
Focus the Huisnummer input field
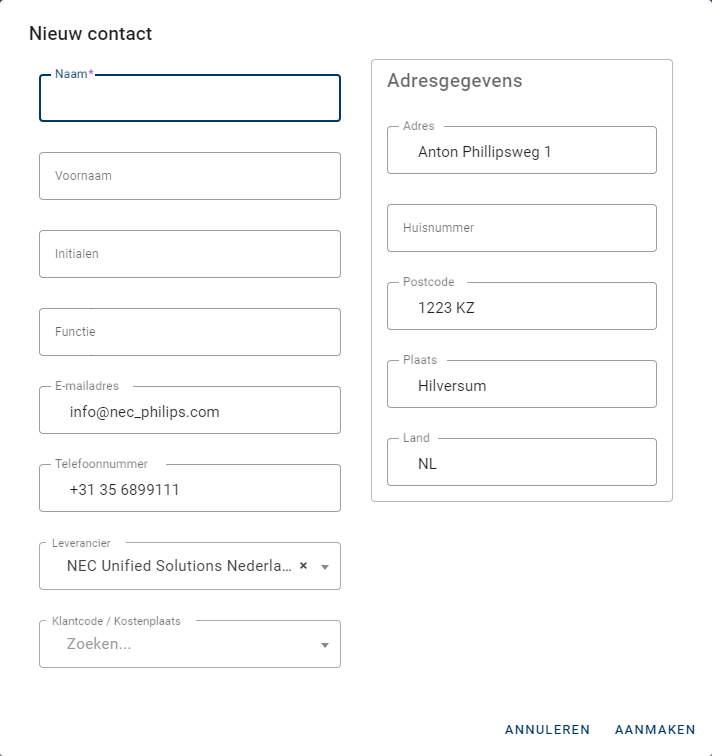(521, 228)
